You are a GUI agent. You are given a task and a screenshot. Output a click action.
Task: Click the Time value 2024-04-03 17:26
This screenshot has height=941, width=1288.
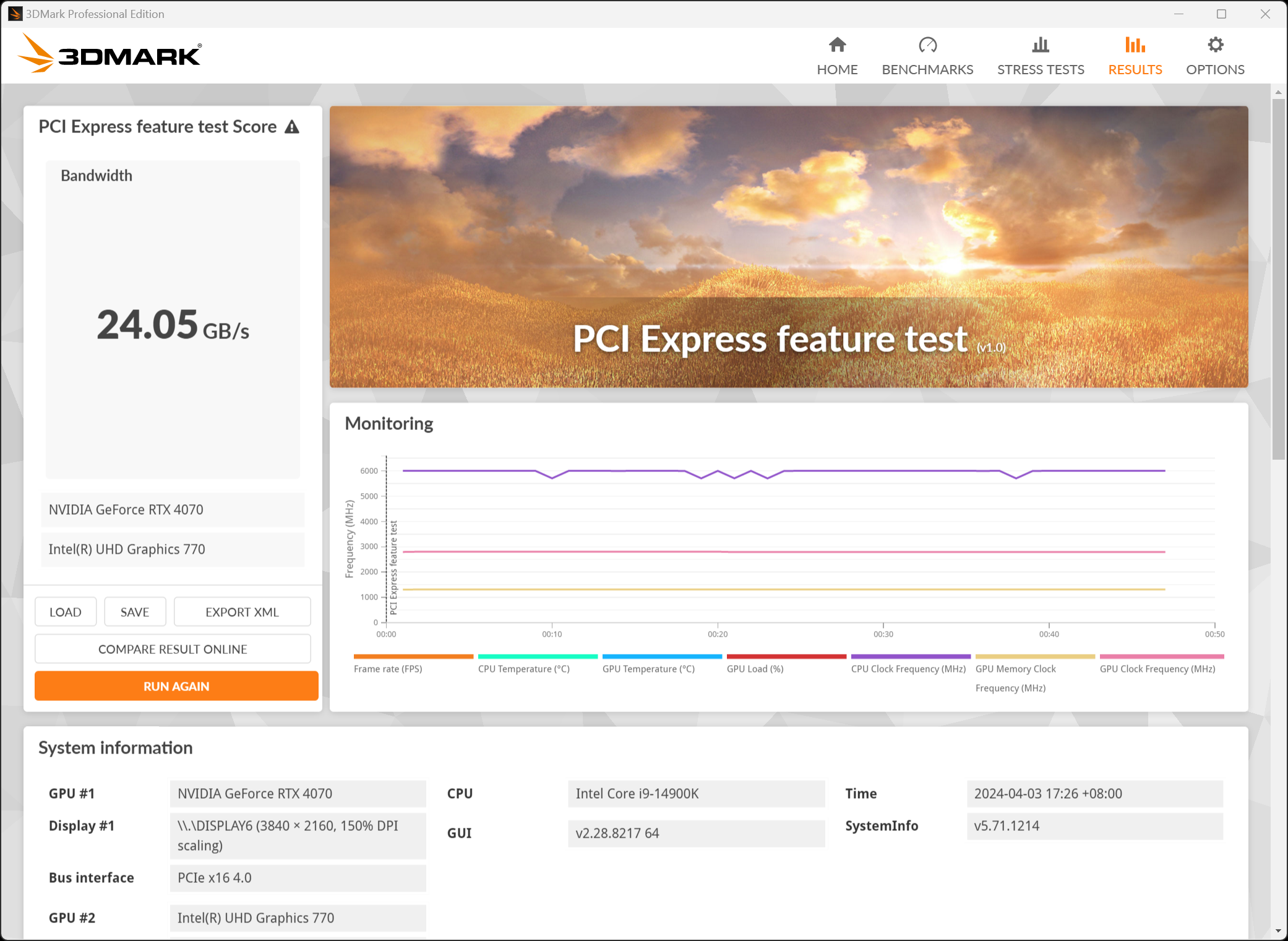click(1094, 794)
